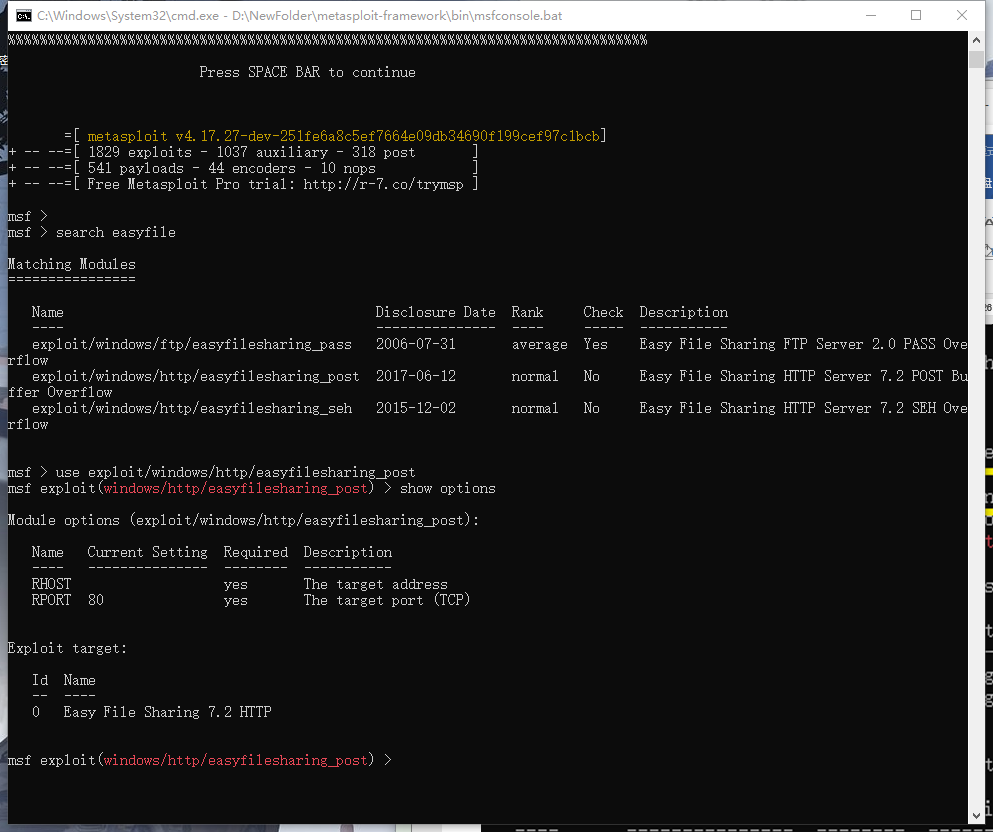The width and height of the screenshot is (993, 832).
Task: Click the http://r-7.co/trymsp trial URL
Action: click(383, 184)
